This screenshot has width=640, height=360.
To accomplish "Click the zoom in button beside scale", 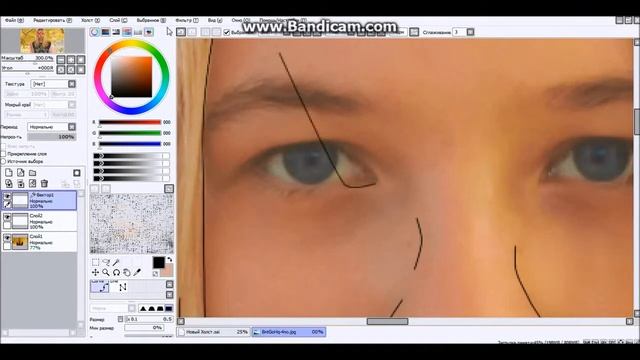I will [x=71, y=60].
